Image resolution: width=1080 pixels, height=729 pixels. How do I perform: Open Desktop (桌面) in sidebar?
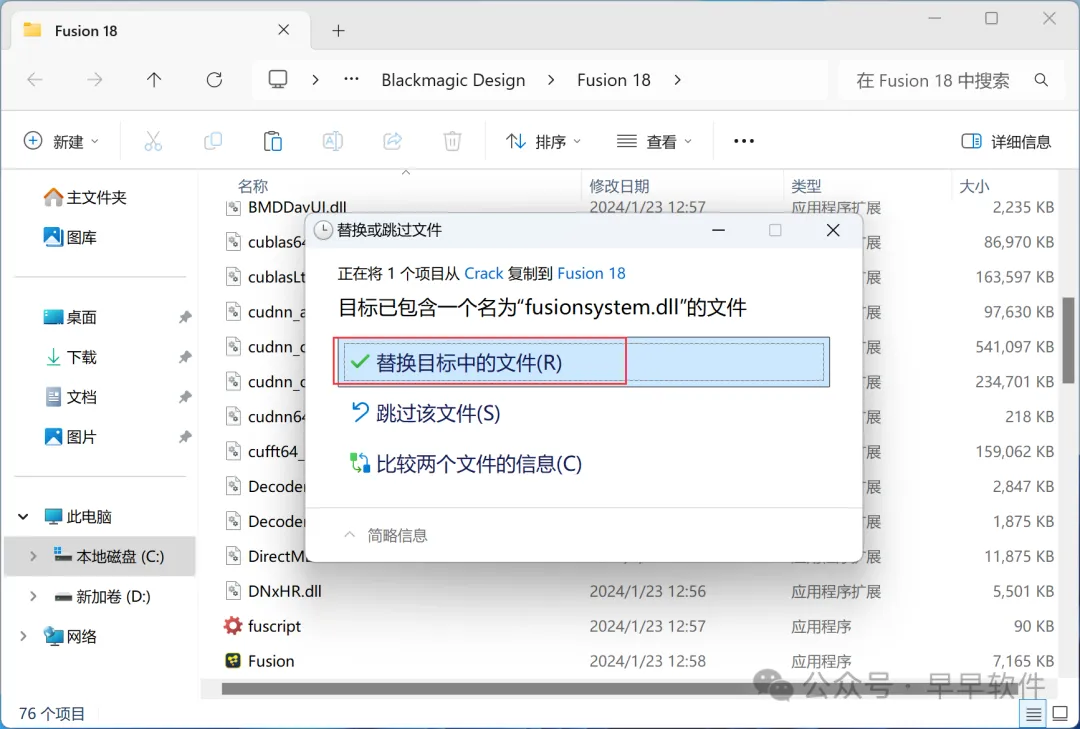pos(70,317)
